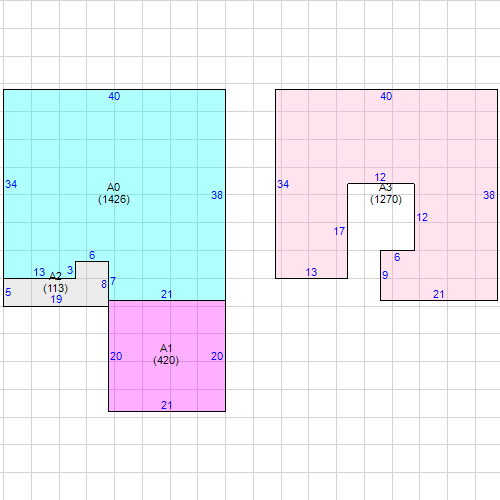The image size is (500, 500).
Task: Select the A0 (1426) area label
Action: (114, 193)
